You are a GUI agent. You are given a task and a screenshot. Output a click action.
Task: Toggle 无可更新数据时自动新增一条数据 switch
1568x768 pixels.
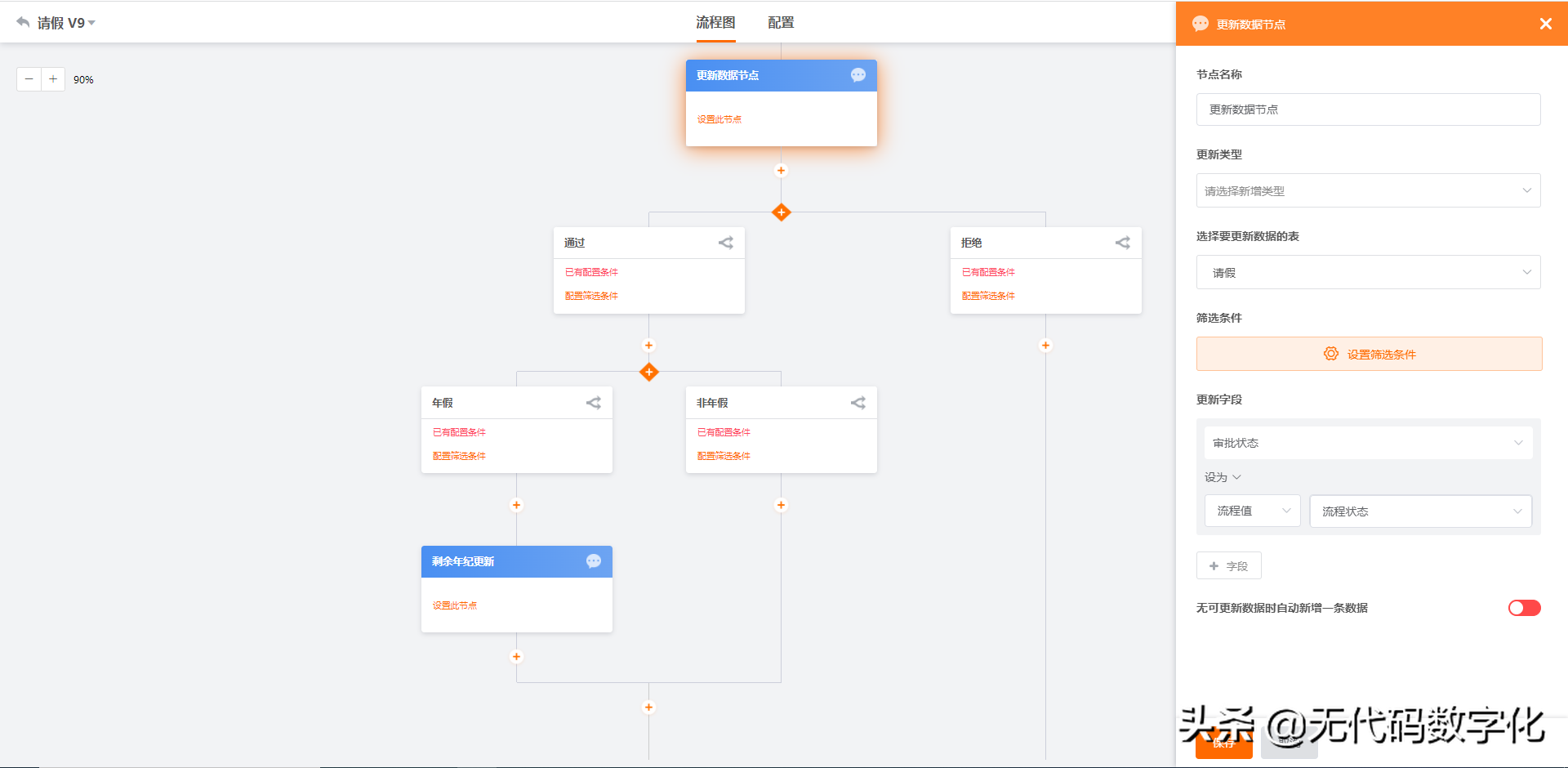click(1524, 608)
